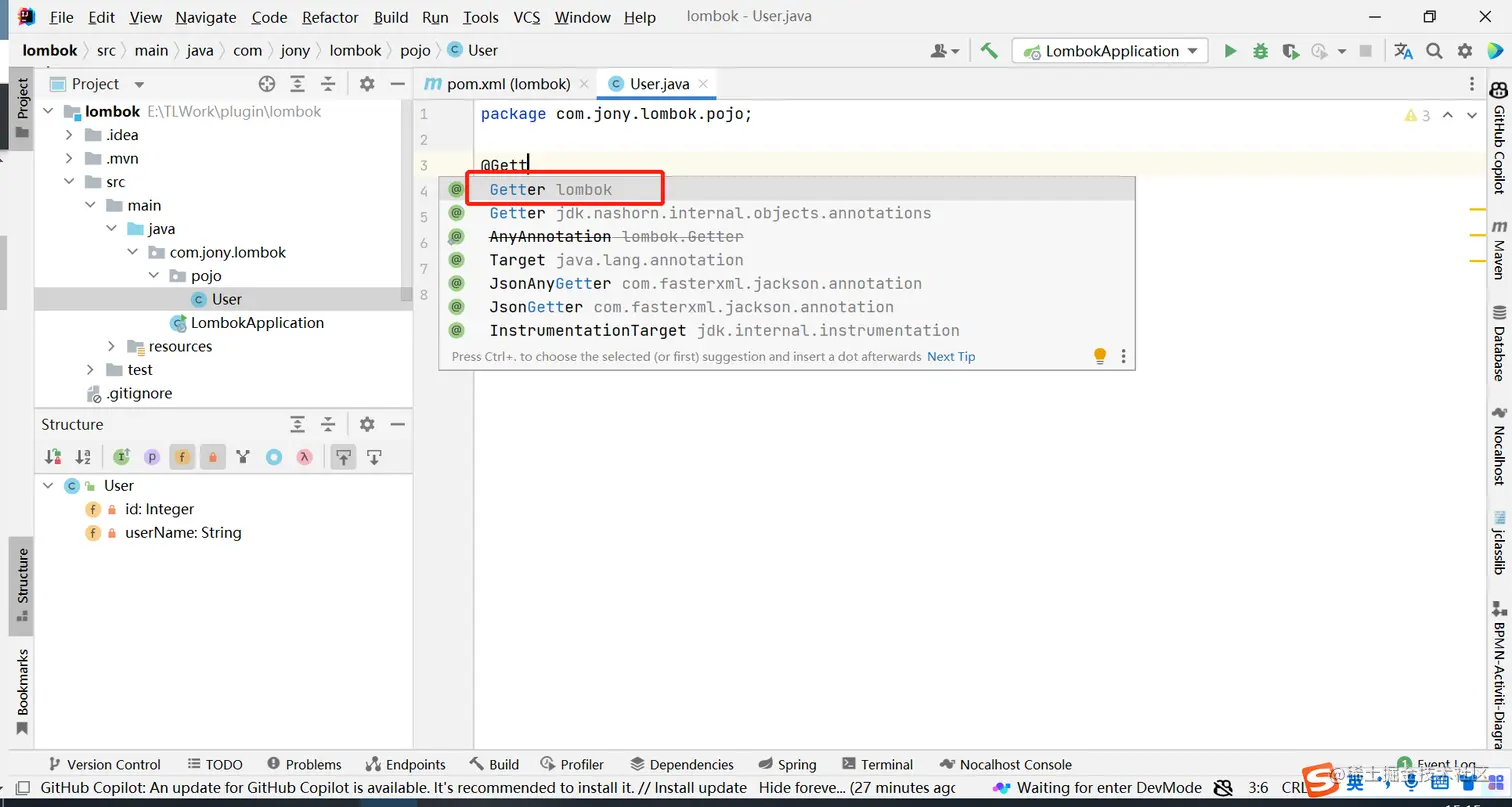Open Project panel options gear

[x=367, y=84]
